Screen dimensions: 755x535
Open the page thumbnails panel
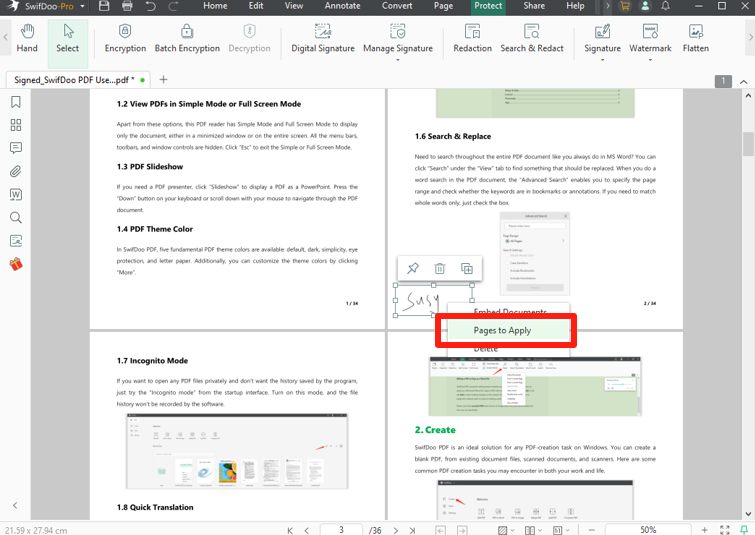[16, 125]
